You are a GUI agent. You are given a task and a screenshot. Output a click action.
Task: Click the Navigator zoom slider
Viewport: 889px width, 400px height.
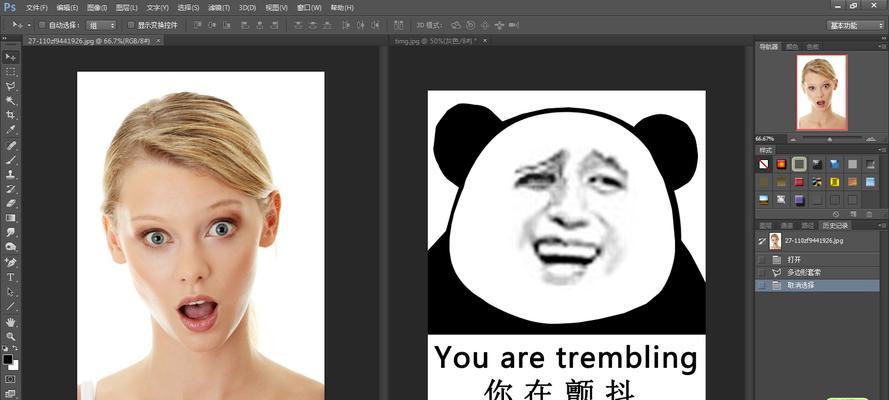click(x=829, y=139)
